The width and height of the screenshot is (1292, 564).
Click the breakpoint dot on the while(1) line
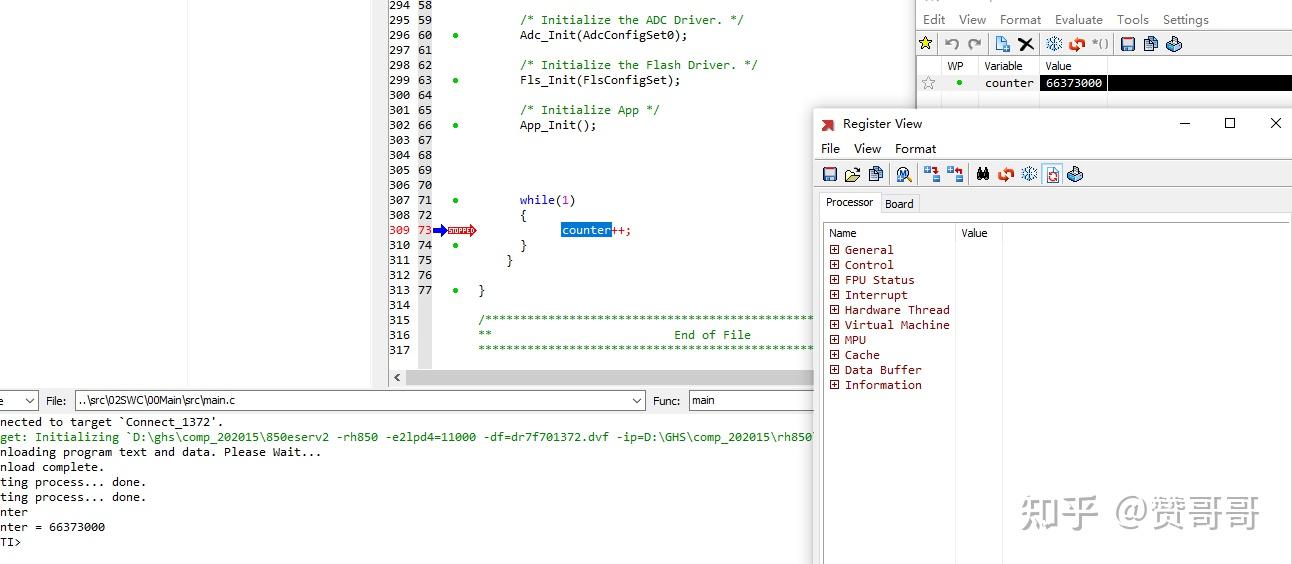455,200
